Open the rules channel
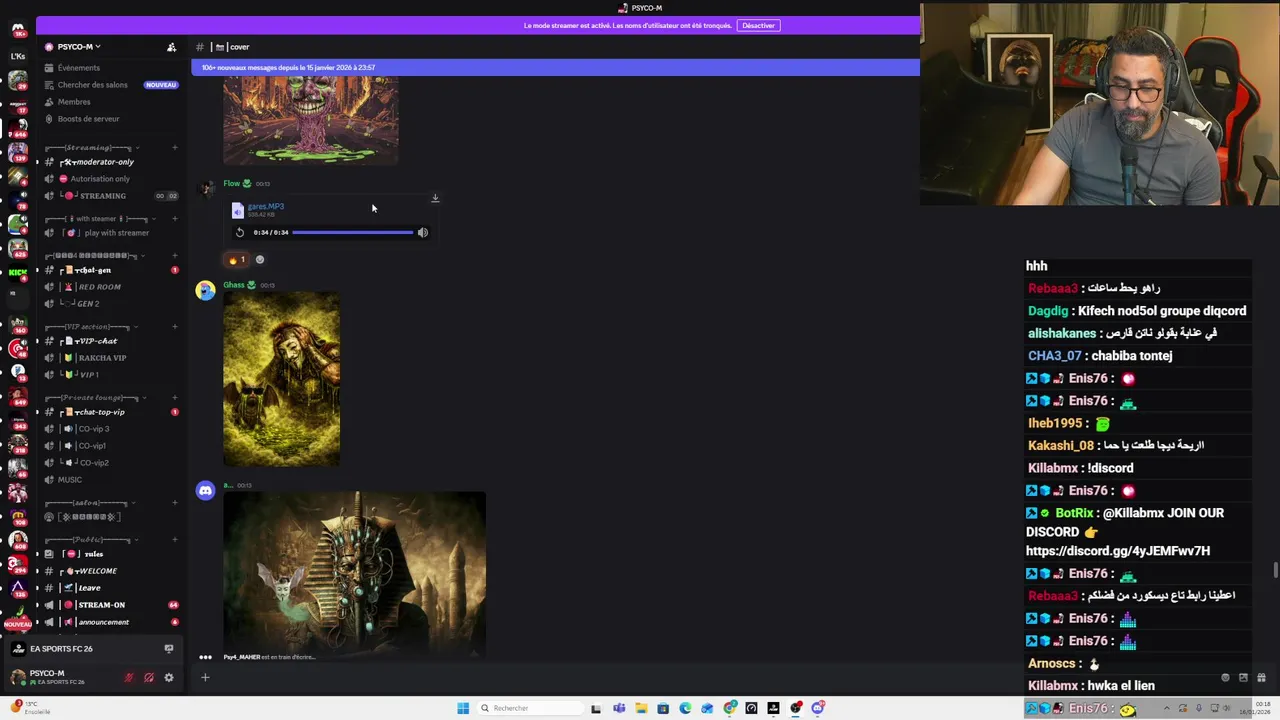The image size is (1280, 720). pyautogui.click(x=93, y=554)
